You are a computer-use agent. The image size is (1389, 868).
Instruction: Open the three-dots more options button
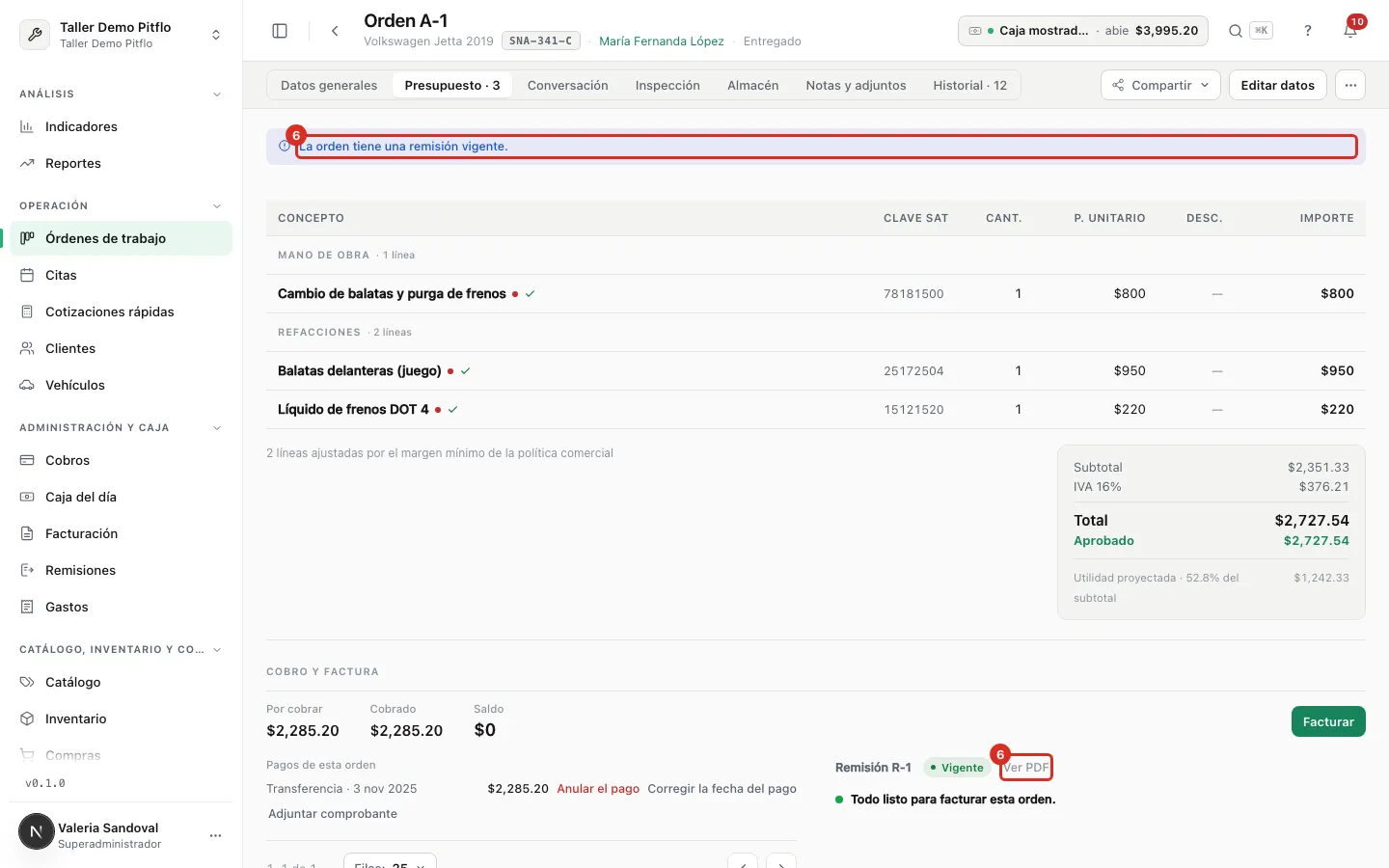[1350, 85]
